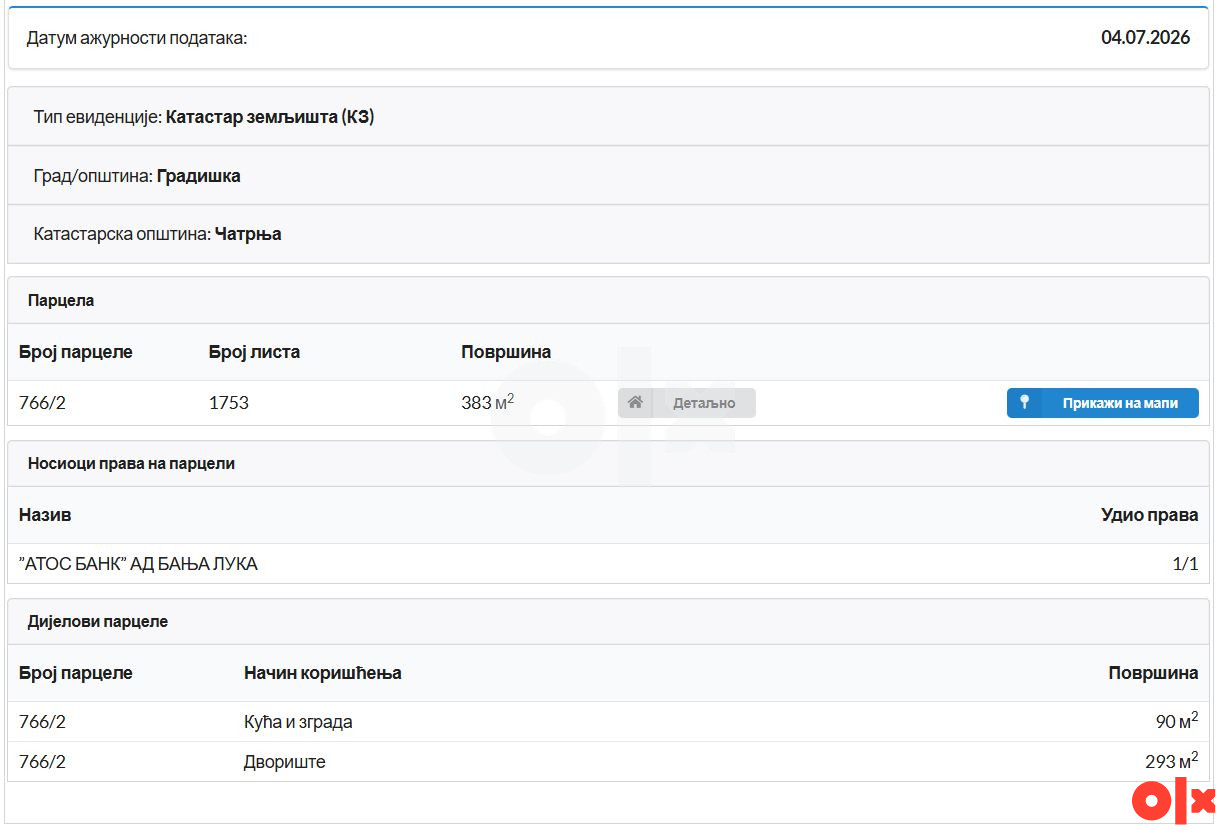Click the house icon on Детално button
1226x835 pixels.
[x=635, y=403]
